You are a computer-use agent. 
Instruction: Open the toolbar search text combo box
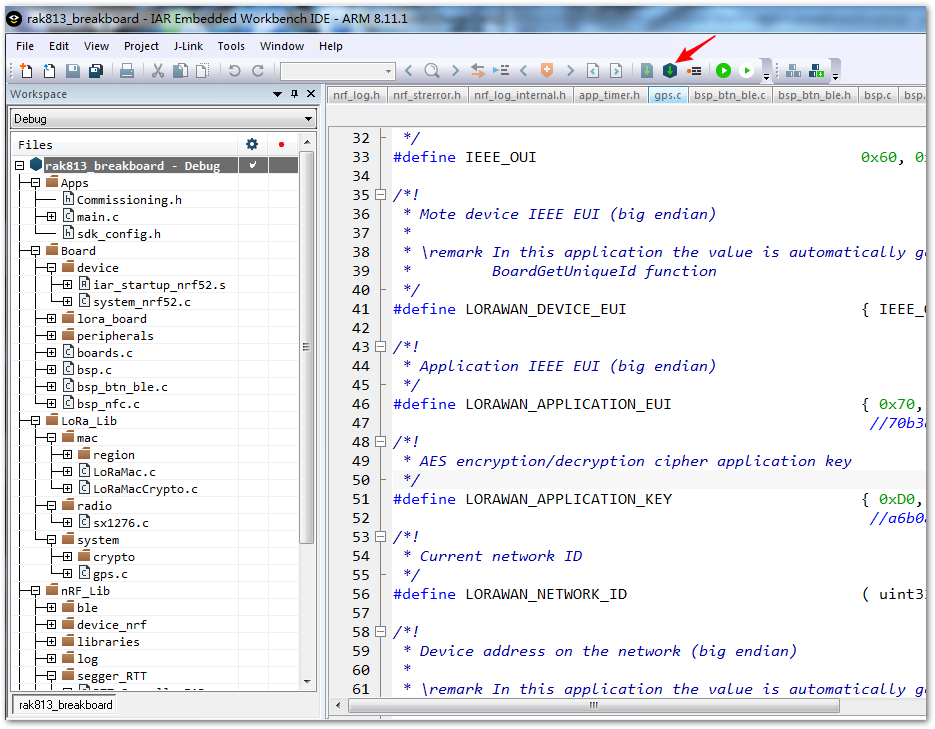[x=338, y=71]
